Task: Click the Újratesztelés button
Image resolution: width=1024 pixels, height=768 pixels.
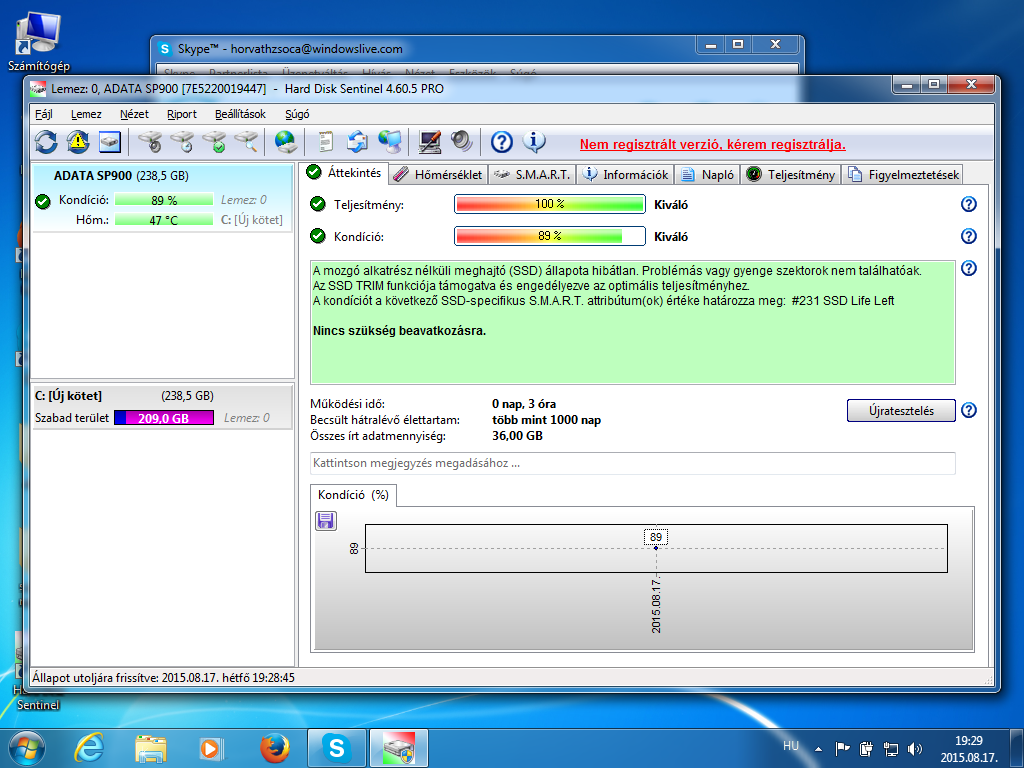Action: tap(901, 411)
